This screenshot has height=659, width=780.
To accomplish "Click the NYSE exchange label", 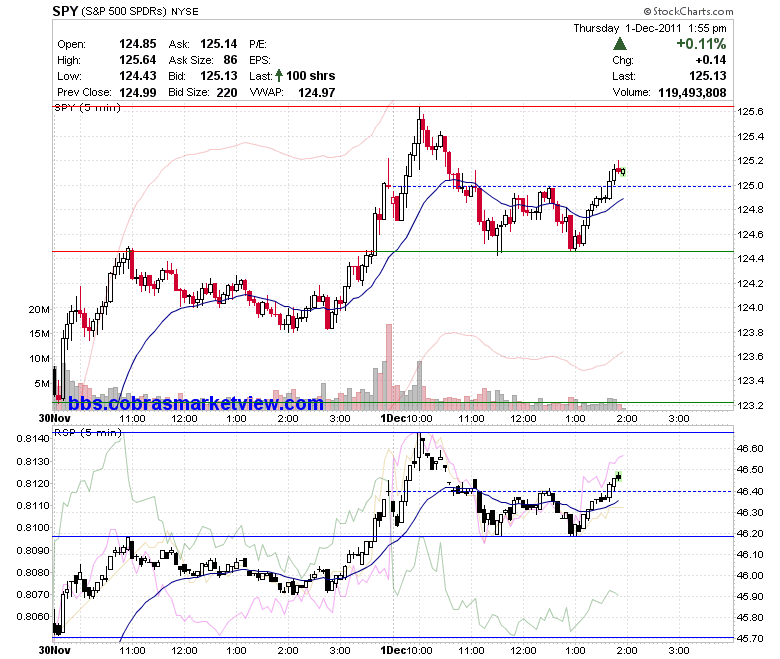I will click(x=185, y=11).
